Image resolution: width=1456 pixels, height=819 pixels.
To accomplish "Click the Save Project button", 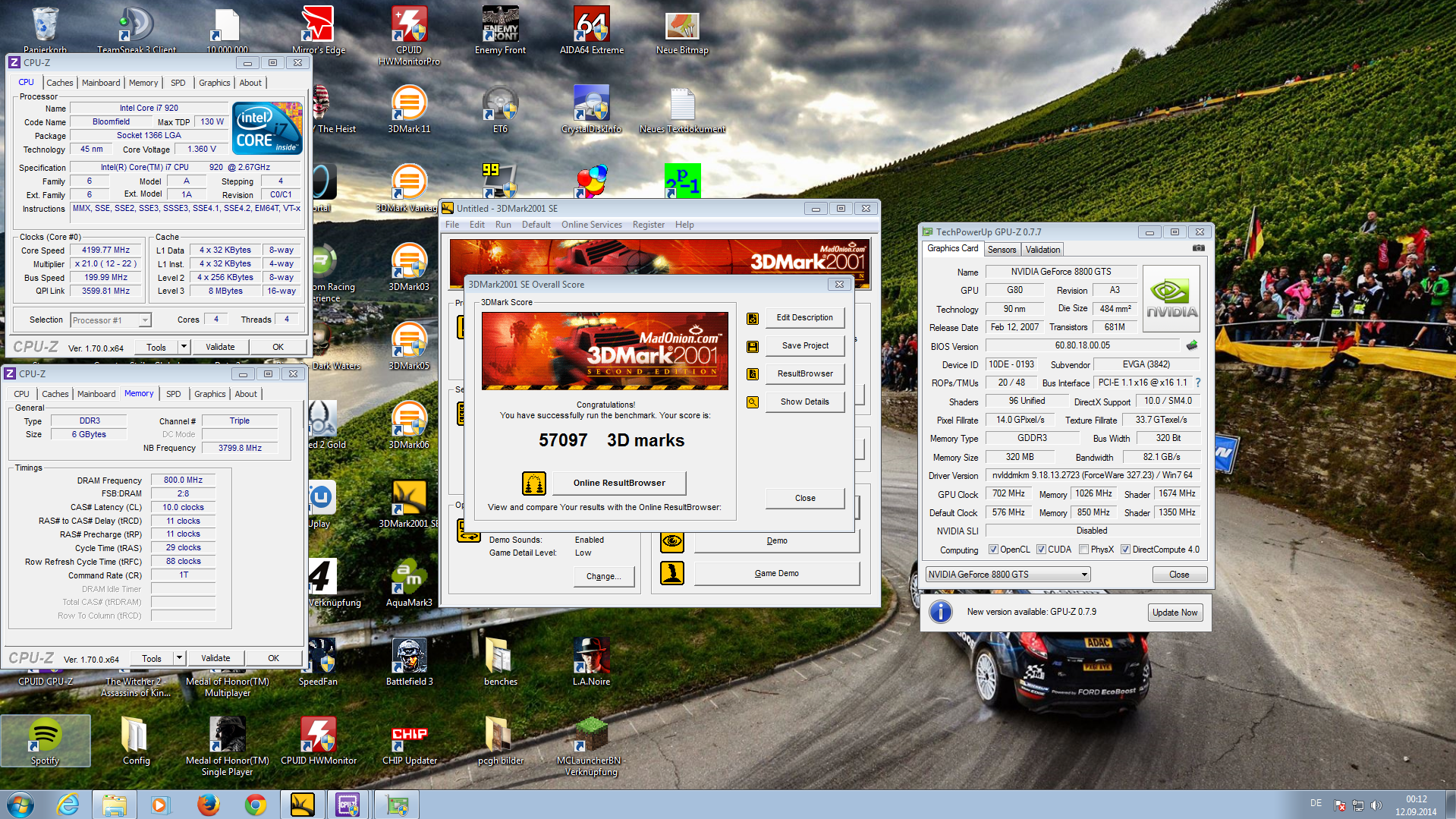I will (x=804, y=346).
